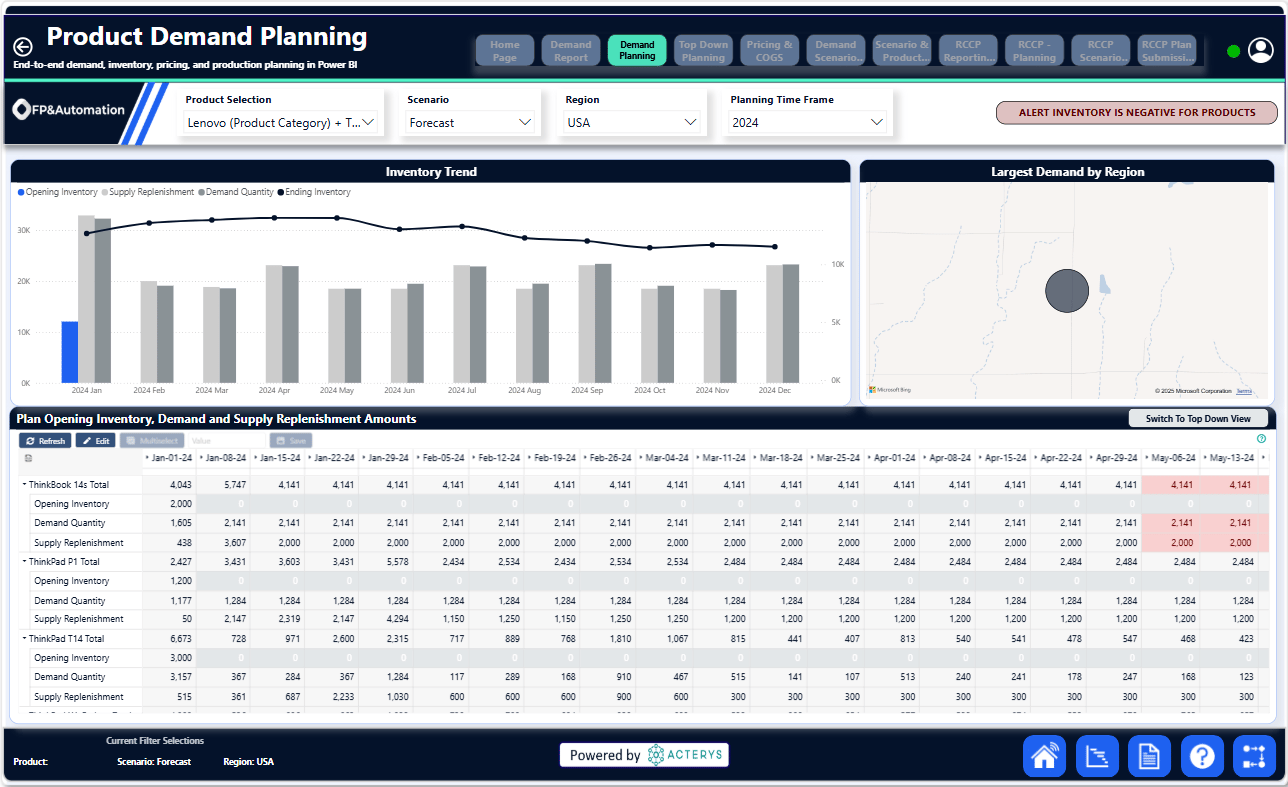Collapse the ThinkPad P1 Total row
The image size is (1288, 787).
[24, 562]
